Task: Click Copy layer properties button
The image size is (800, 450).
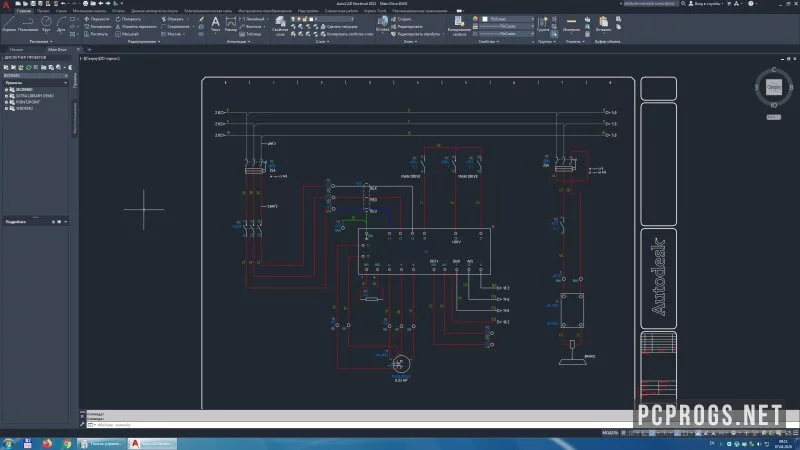Action: point(347,34)
